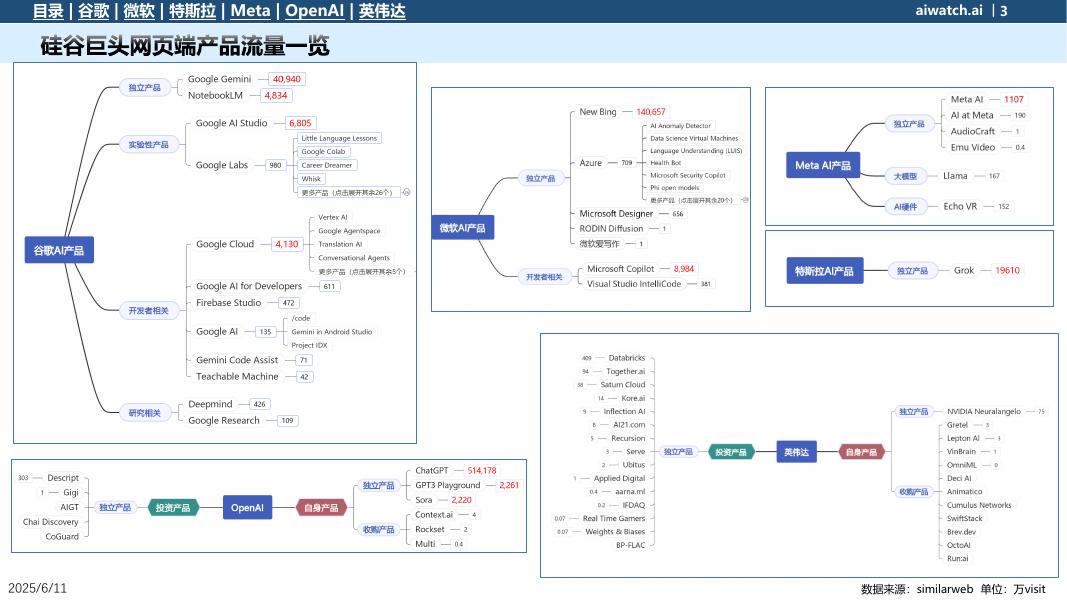1067x600 pixels.
Task: Jump to the 微软 section link
Action: pos(139,11)
